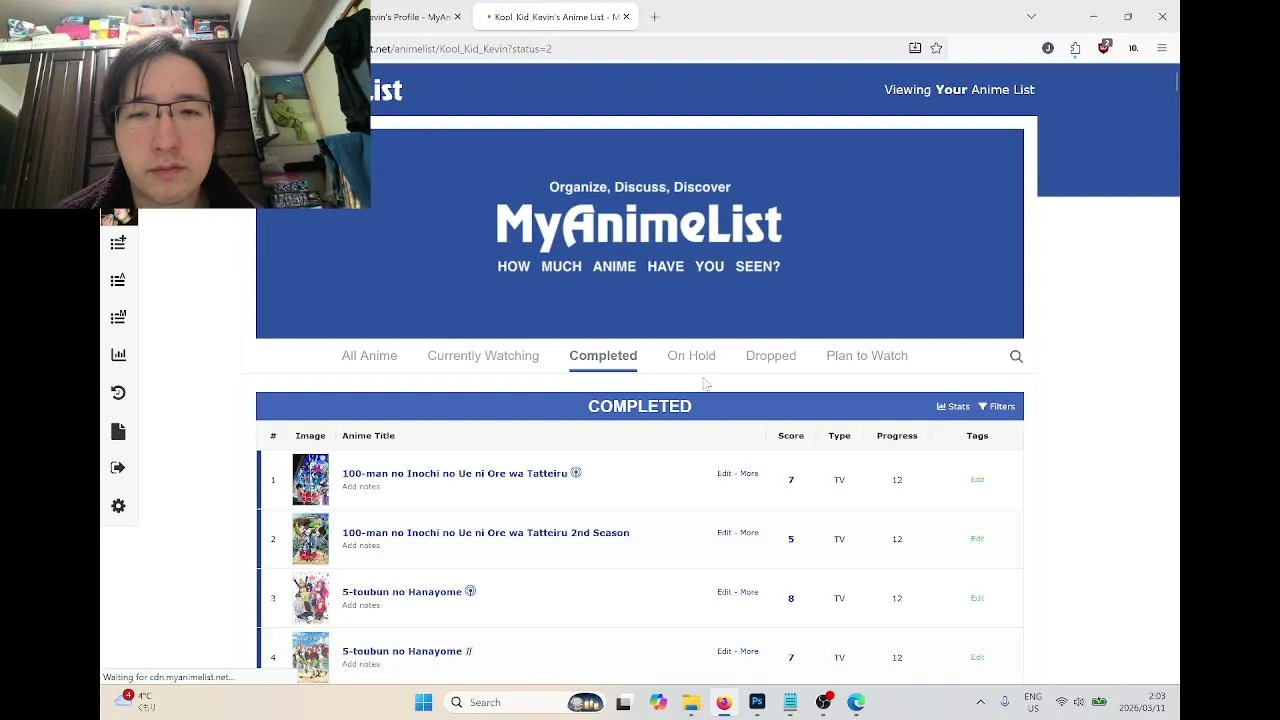The height and width of the screenshot is (720, 1280).
Task: Switch to the Currently Watching tab
Action: pyautogui.click(x=483, y=356)
